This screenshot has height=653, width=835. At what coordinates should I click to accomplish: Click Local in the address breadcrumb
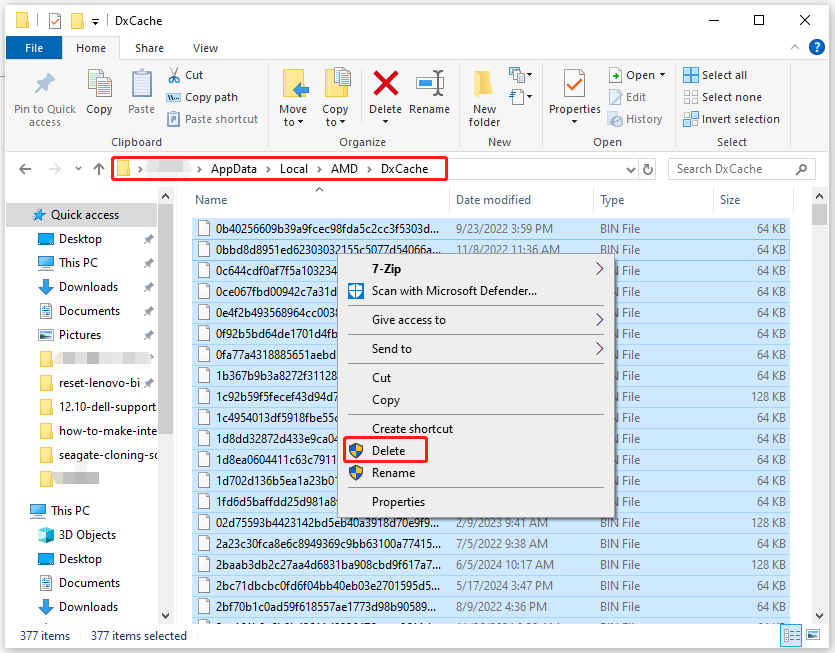[293, 169]
